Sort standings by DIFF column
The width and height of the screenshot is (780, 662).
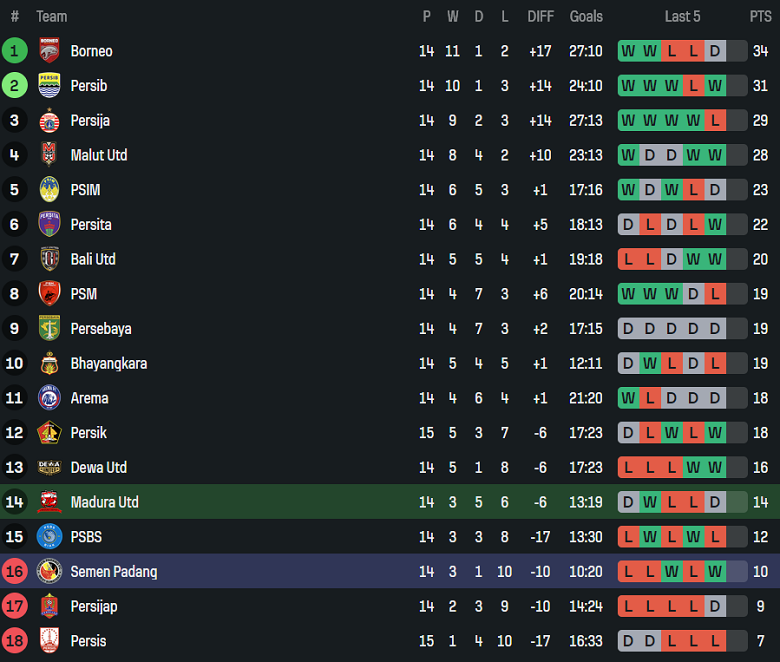pos(540,16)
